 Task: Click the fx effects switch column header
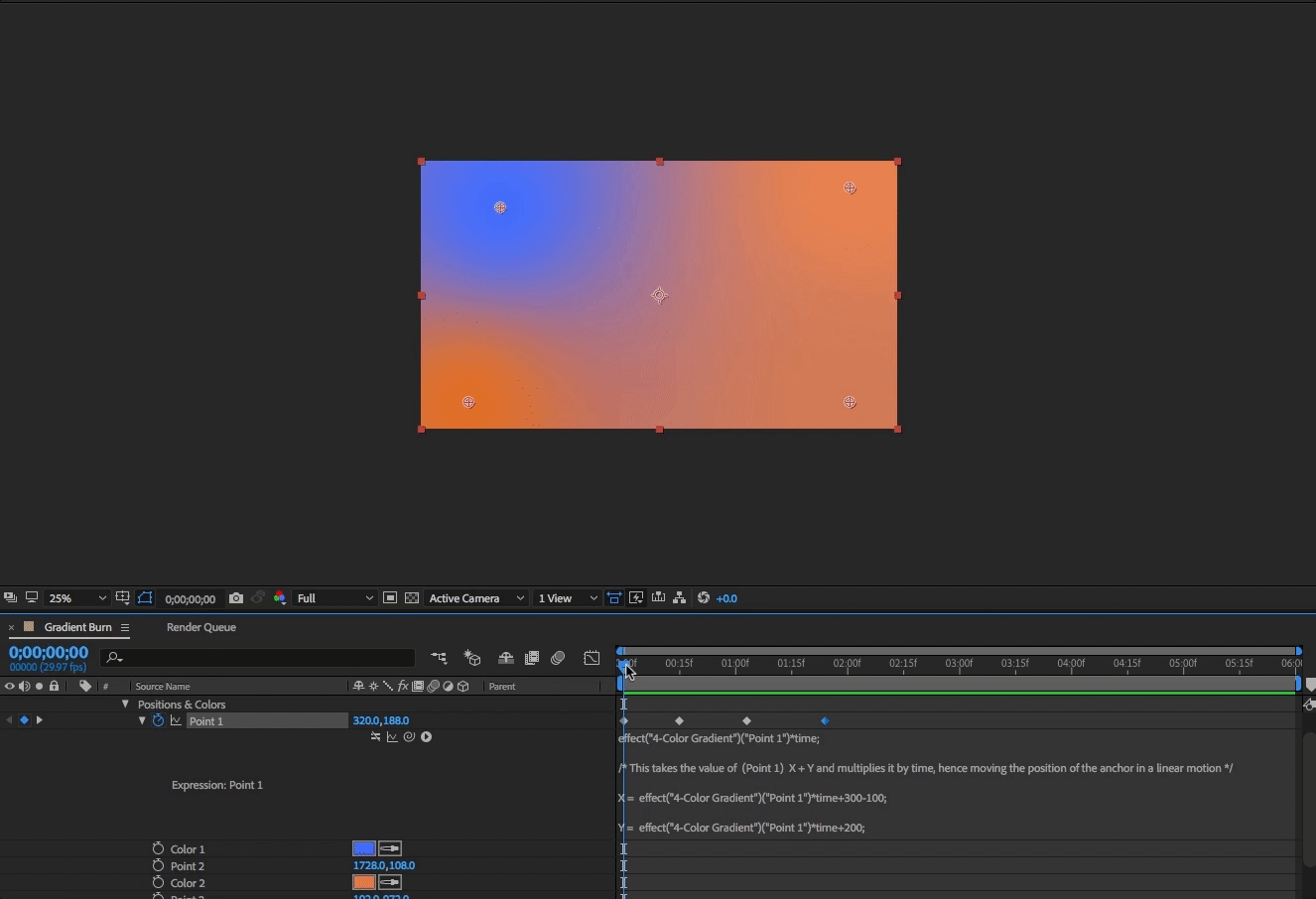point(403,686)
